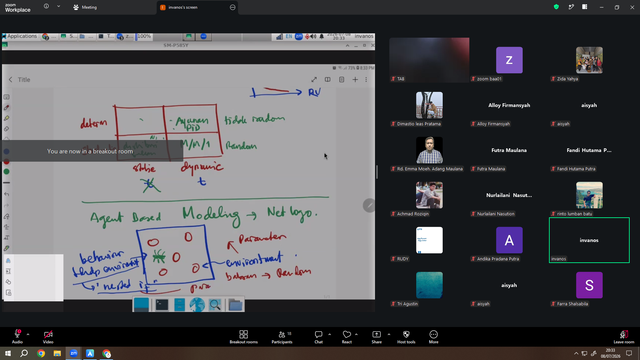Open the Breakout rooms panel
Image resolution: width=640 pixels, height=360 pixels.
click(244, 337)
